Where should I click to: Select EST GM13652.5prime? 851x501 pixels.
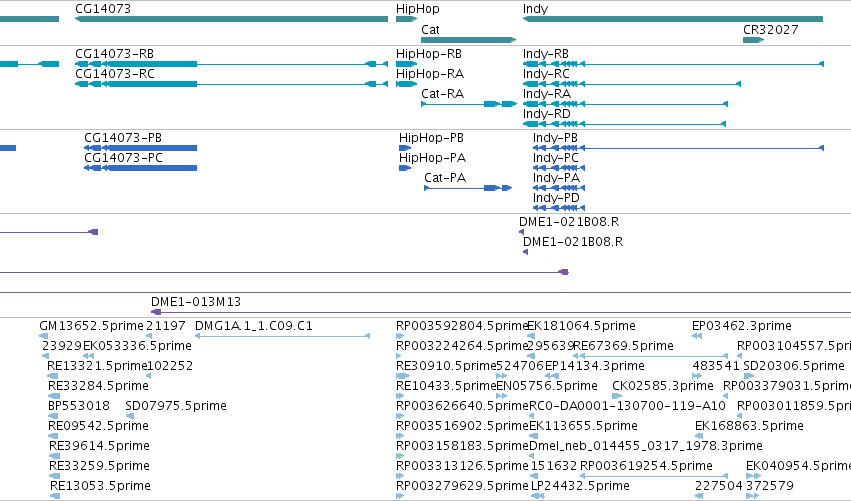coord(91,326)
